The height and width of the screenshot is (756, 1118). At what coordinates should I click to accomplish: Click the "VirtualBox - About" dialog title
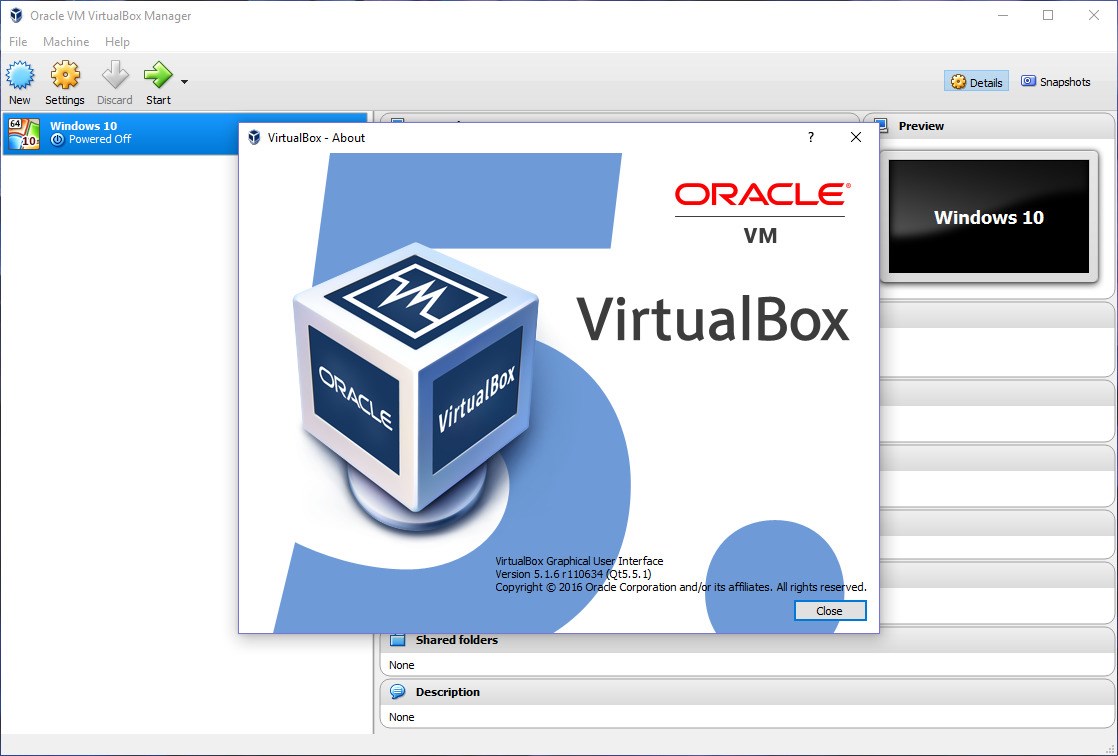(317, 138)
